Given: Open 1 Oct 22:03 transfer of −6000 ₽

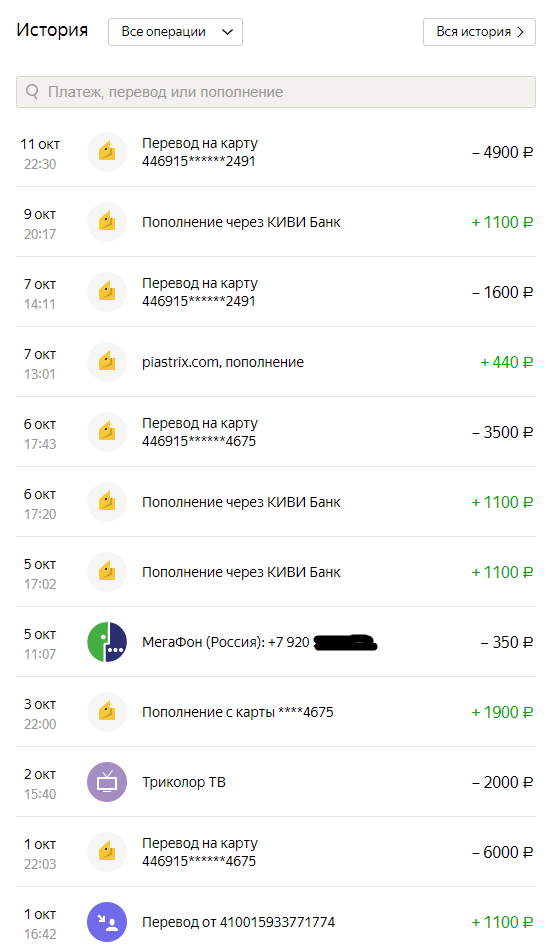Looking at the screenshot, I should 276,852.
